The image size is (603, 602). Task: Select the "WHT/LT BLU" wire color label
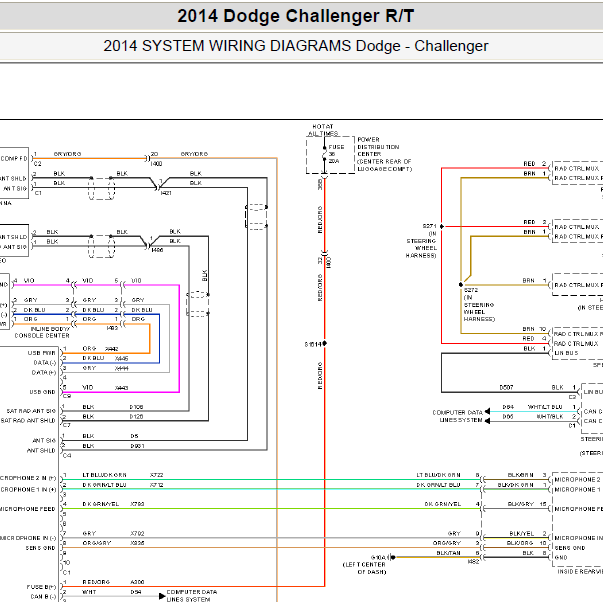(545, 407)
